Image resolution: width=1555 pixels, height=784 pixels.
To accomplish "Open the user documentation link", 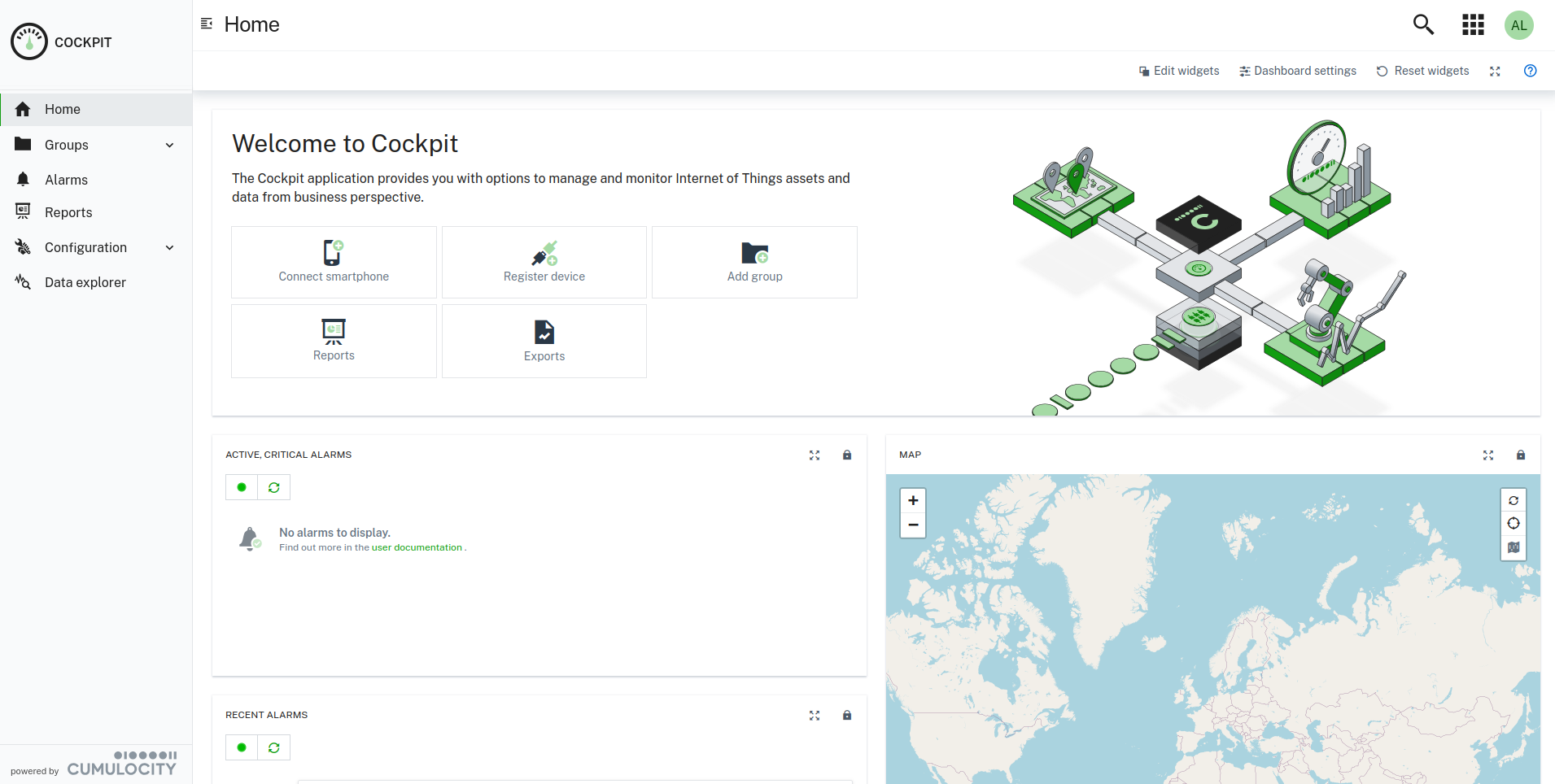I will (x=417, y=547).
